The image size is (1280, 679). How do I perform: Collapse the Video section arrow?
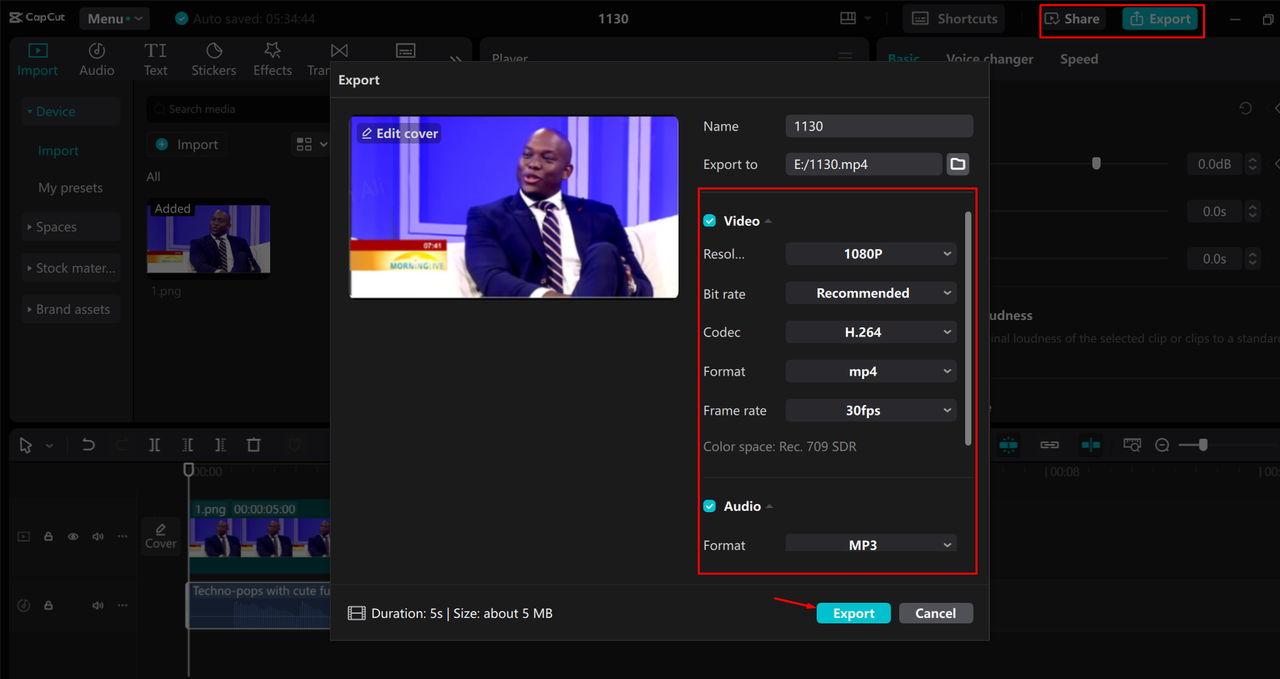click(x=769, y=221)
